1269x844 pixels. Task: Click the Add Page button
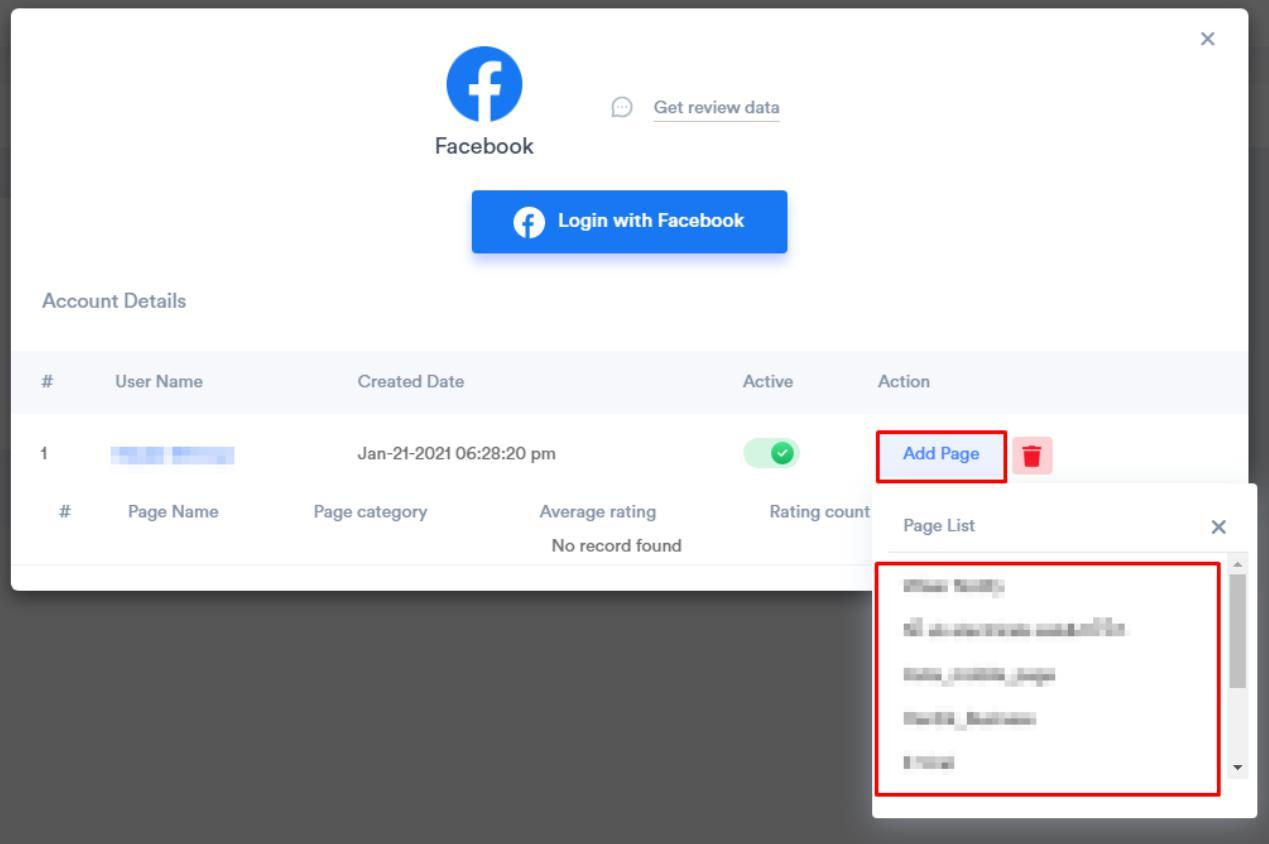[x=941, y=454]
